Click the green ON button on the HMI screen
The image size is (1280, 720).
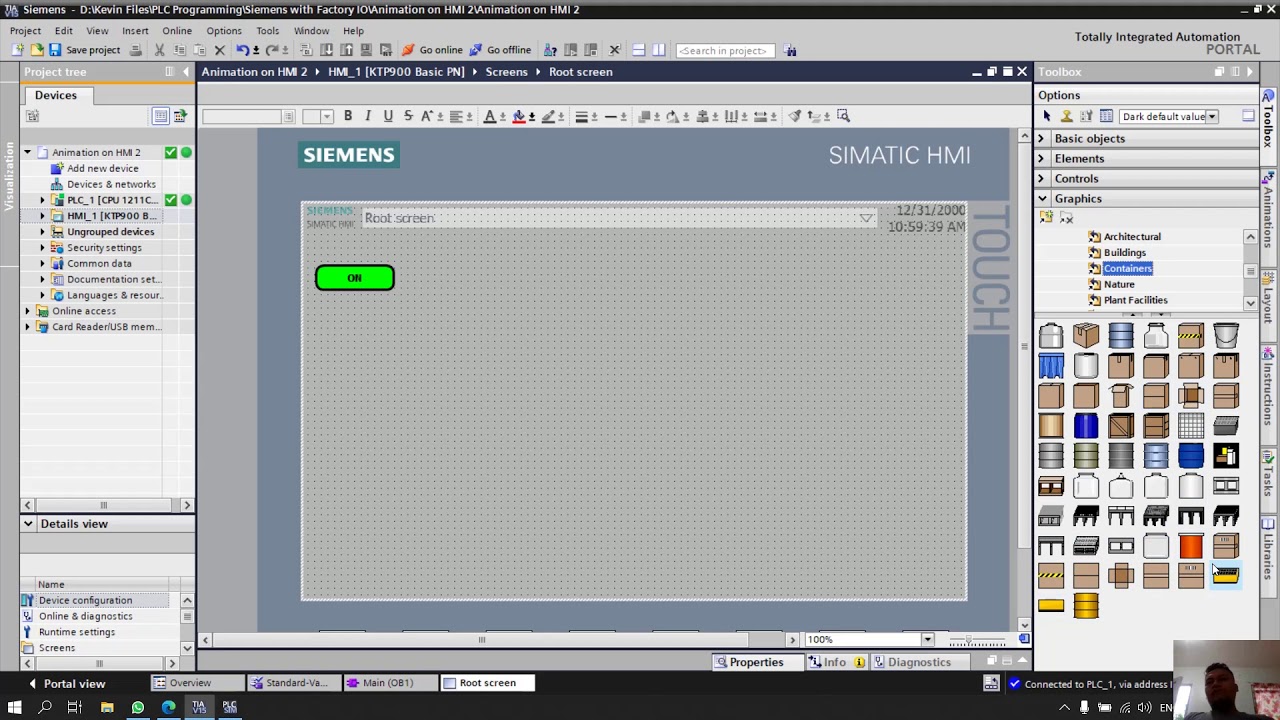pyautogui.click(x=355, y=278)
